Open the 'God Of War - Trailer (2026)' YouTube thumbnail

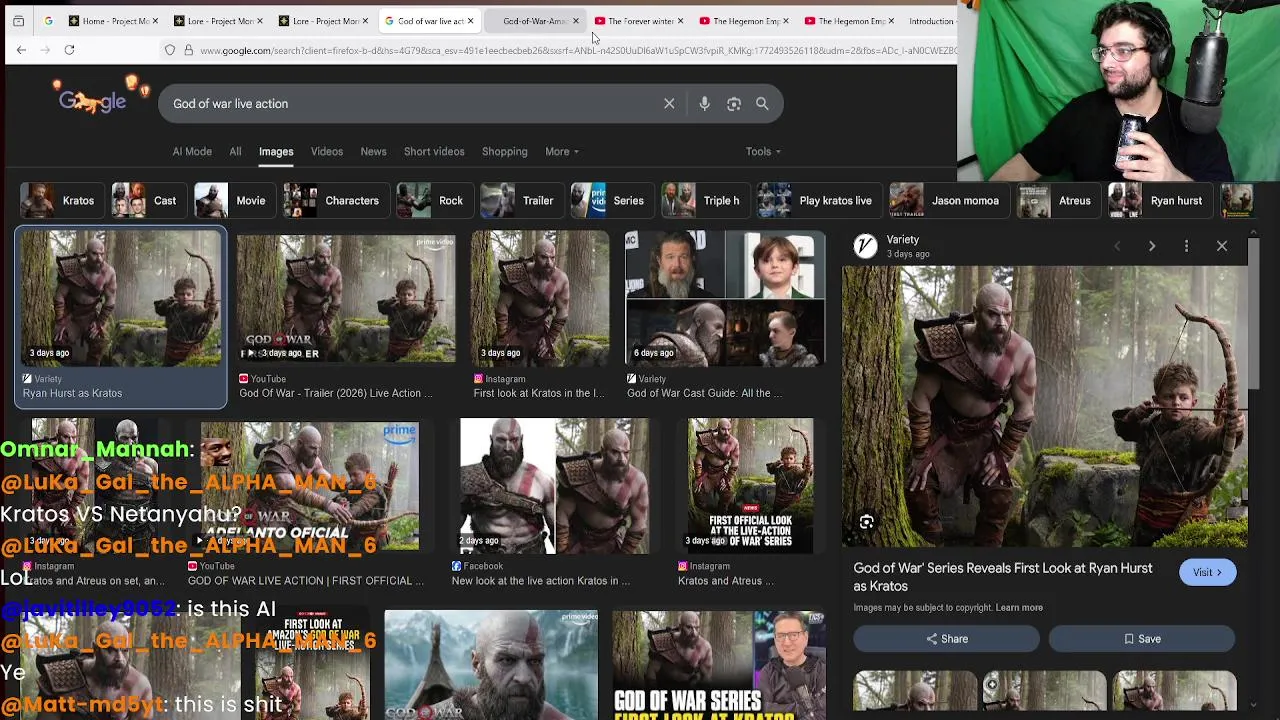tap(346, 299)
